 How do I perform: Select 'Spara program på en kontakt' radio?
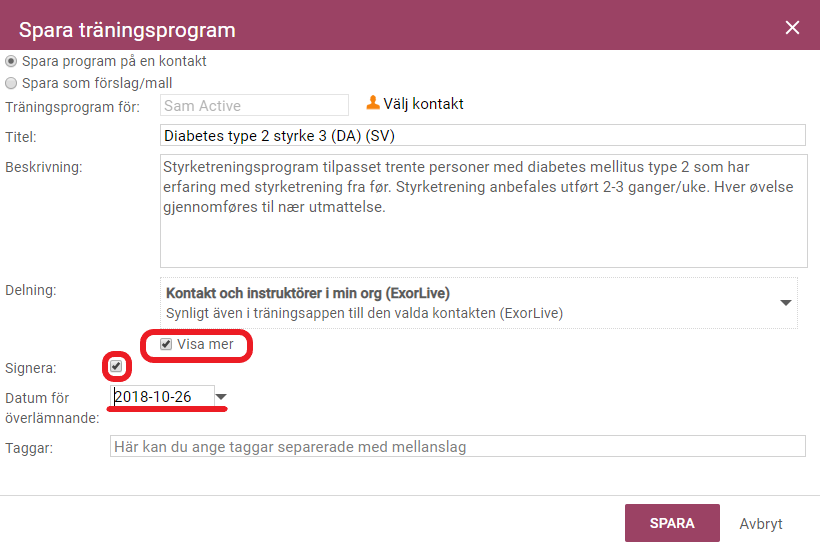(x=11, y=61)
